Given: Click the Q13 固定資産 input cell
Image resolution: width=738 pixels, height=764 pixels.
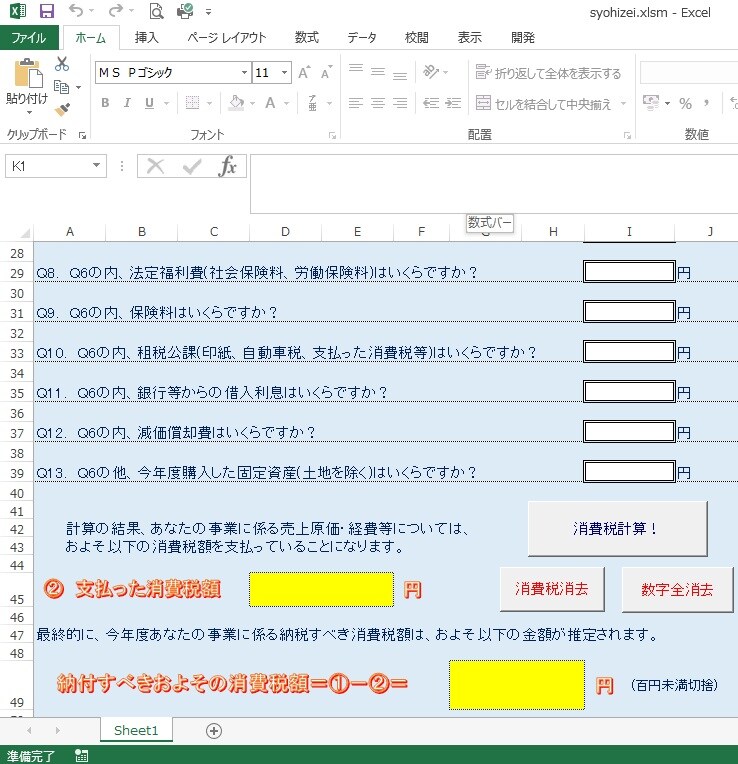Looking at the screenshot, I should pyautogui.click(x=629, y=471).
